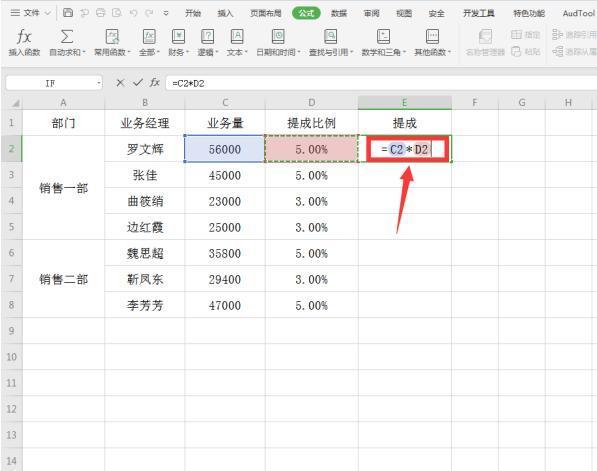Expand the Text functions dropdown arrow
This screenshot has height=471, width=597.
click(x=246, y=52)
